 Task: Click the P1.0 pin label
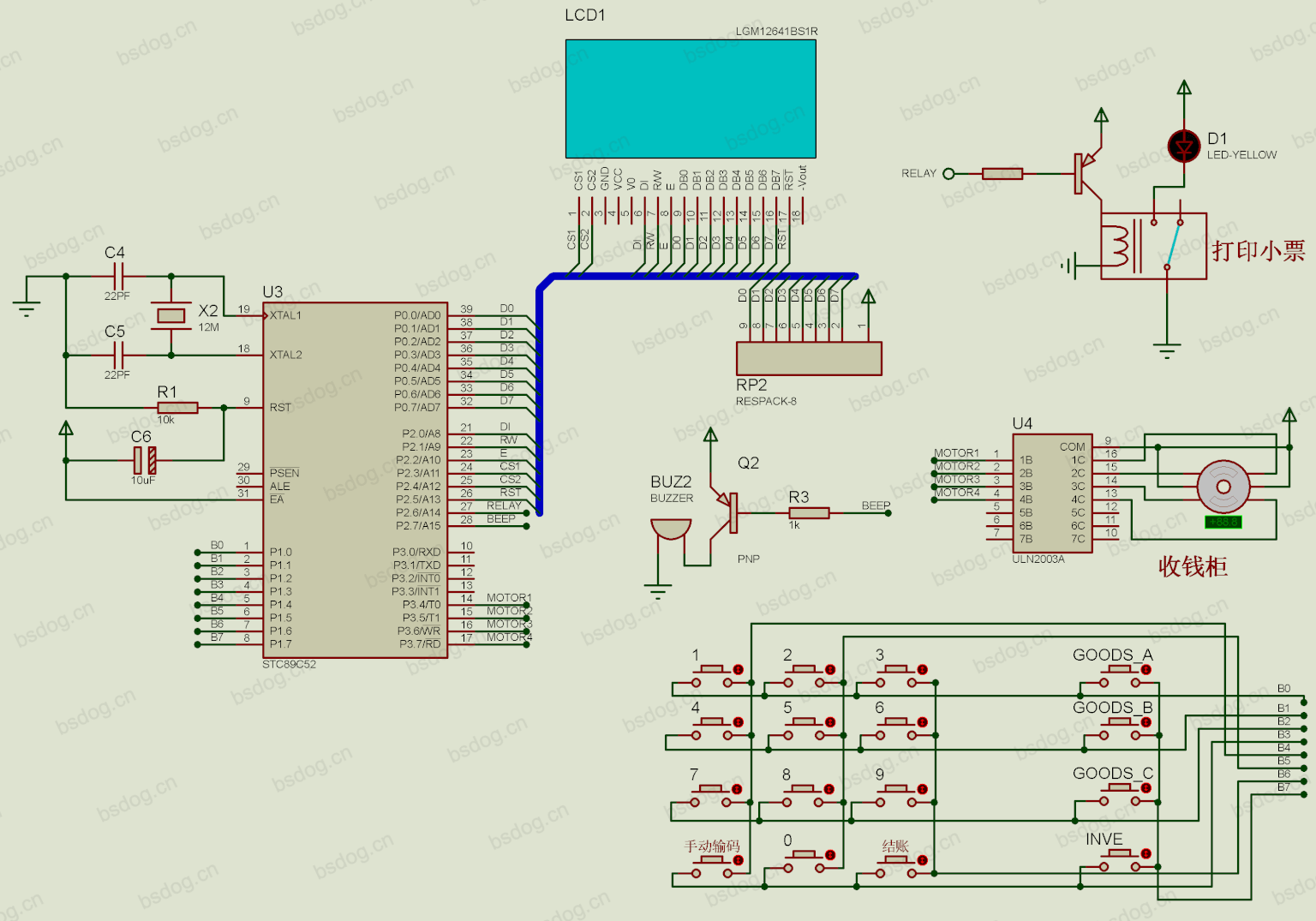[280, 553]
